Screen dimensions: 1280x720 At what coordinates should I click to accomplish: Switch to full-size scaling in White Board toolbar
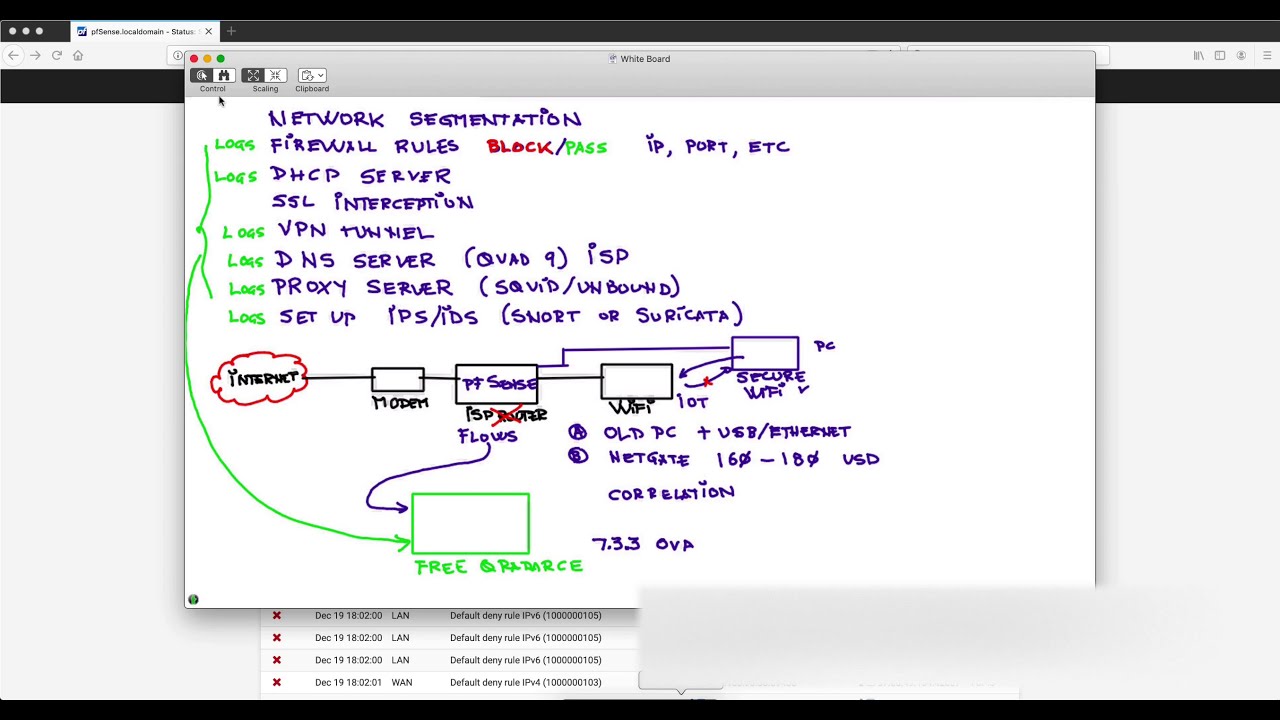(275, 75)
